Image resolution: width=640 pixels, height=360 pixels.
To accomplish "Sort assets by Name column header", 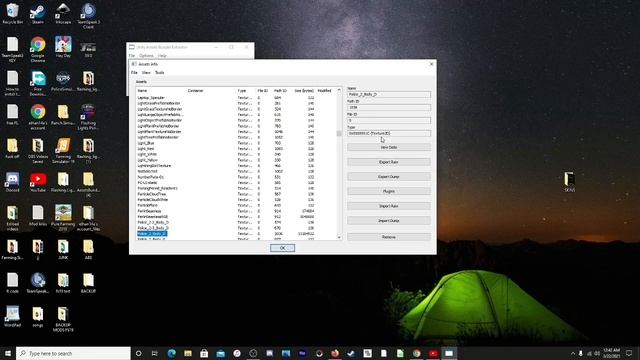I will tap(161, 91).
